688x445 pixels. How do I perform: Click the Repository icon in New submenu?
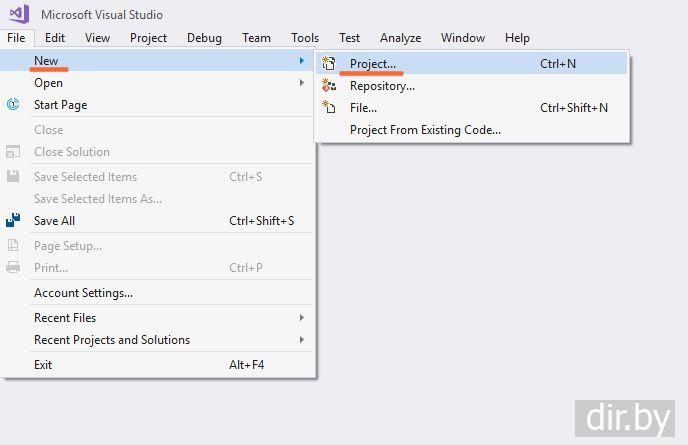[329, 86]
